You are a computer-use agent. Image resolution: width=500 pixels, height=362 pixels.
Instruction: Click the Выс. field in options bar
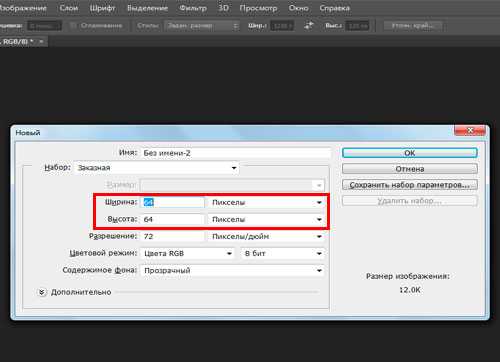coord(357,26)
